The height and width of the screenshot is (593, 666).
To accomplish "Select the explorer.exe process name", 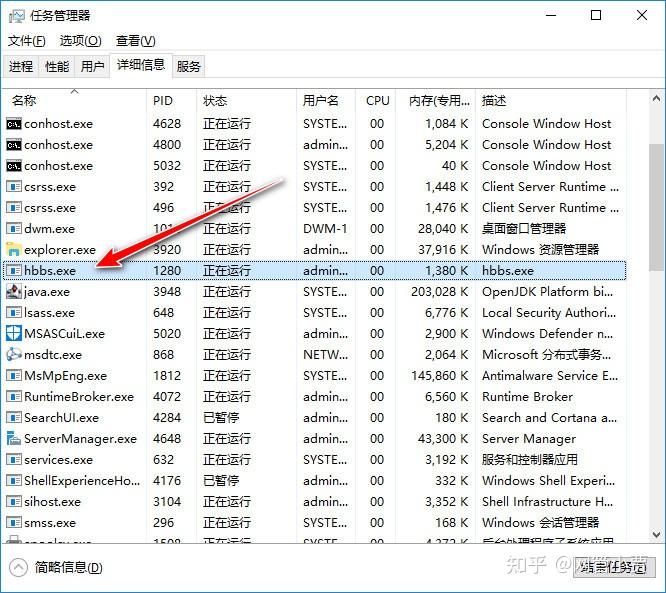I will click(60, 250).
